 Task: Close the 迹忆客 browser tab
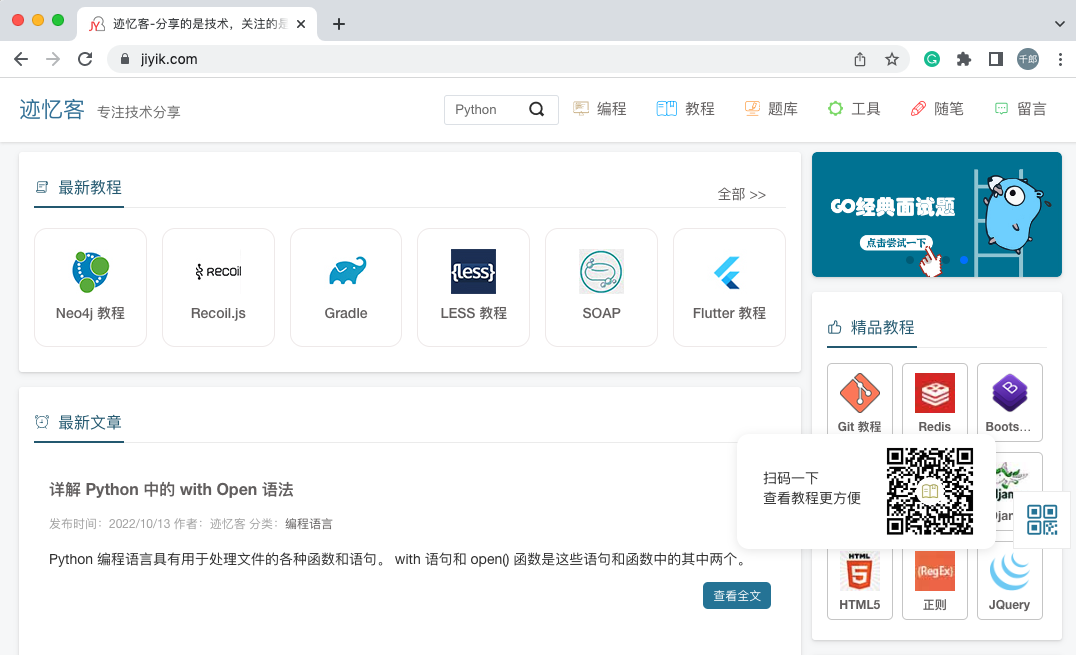(x=301, y=24)
